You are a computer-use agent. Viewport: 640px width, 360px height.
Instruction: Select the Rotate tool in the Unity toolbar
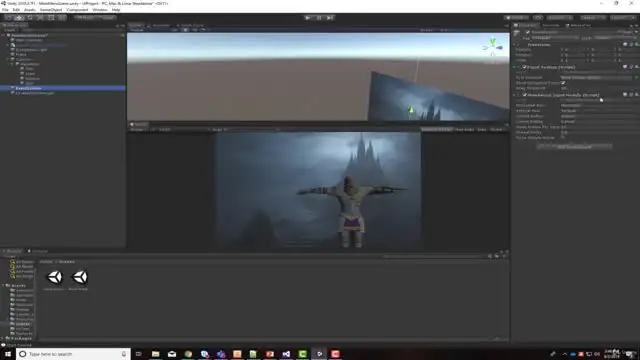30,18
